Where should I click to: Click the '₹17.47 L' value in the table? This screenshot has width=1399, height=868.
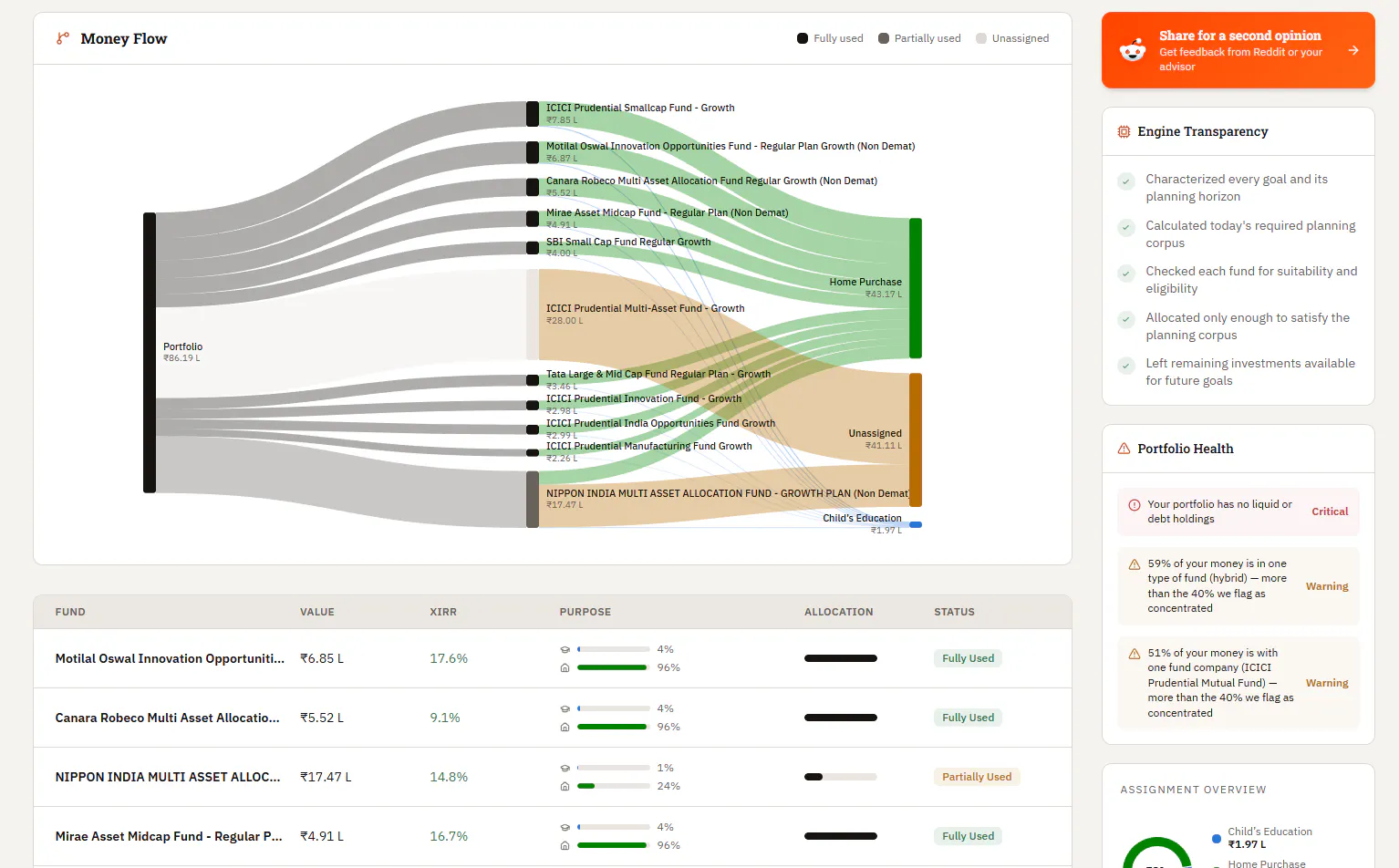(x=326, y=777)
